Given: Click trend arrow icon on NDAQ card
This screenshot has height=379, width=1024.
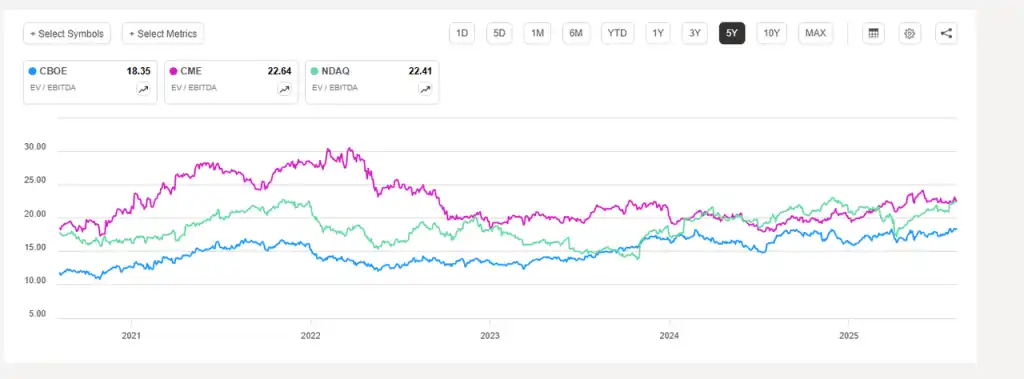Looking at the screenshot, I should 425,90.
